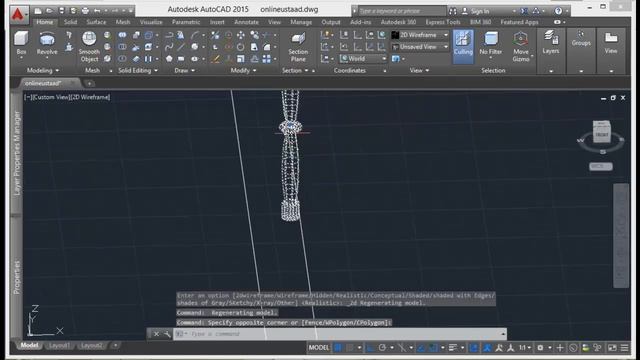Viewport: 640px width, 360px height.
Task: Open the View panel button at ribbon end
Action: (611, 42)
